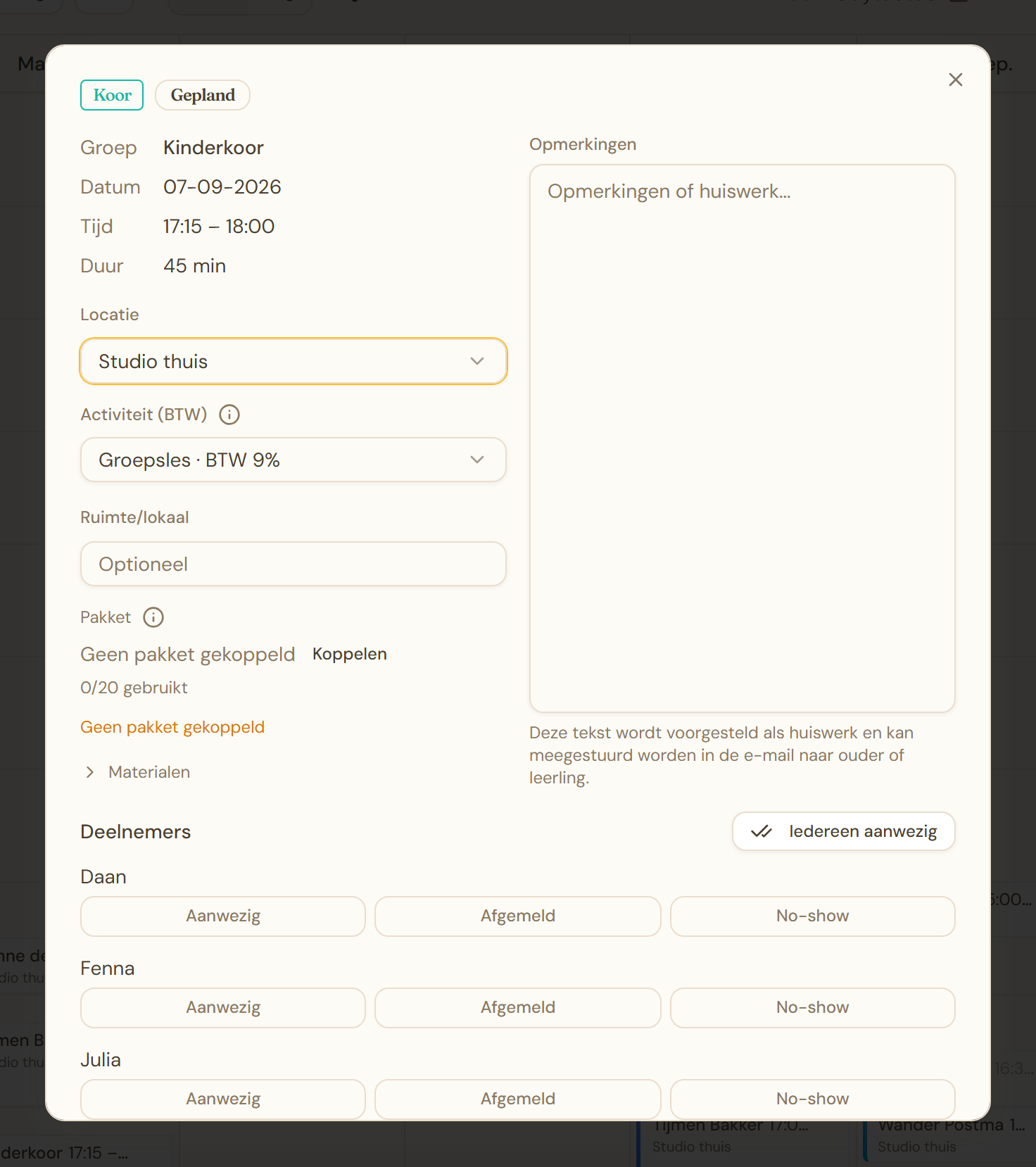Expand the Materialen section
The height and width of the screenshot is (1167, 1036).
(x=137, y=772)
